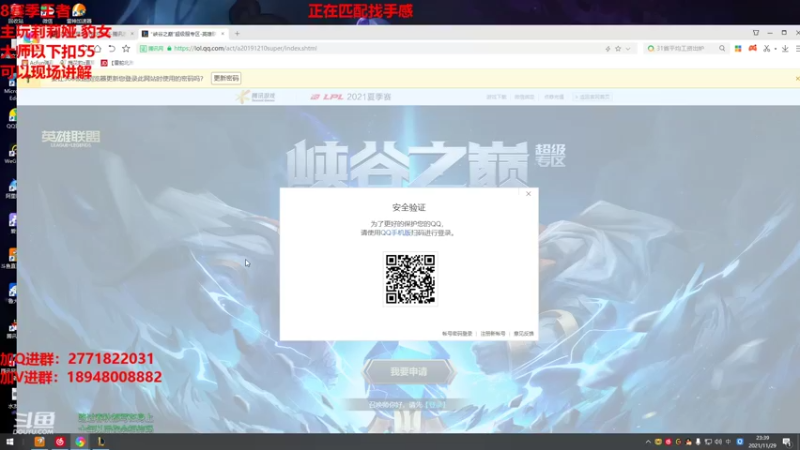Open the QQ手机版 link in dialog
The width and height of the screenshot is (800, 450).
(395, 233)
